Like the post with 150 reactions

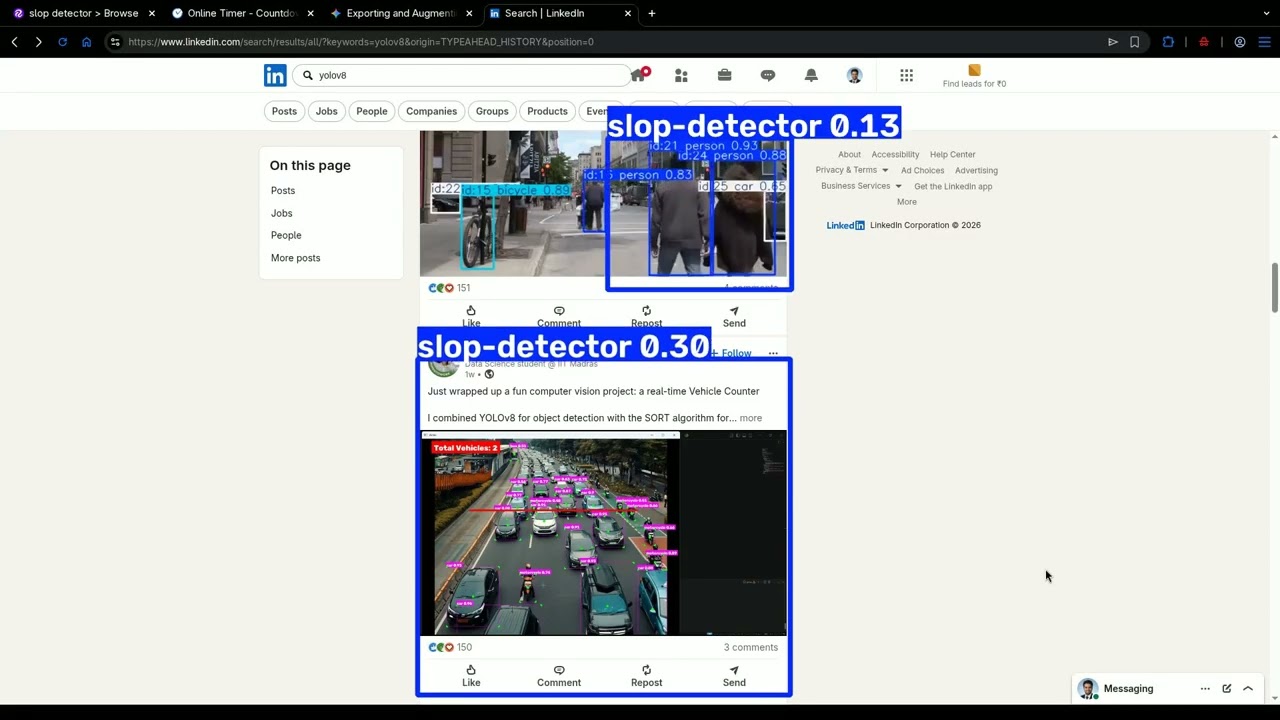tap(471, 676)
